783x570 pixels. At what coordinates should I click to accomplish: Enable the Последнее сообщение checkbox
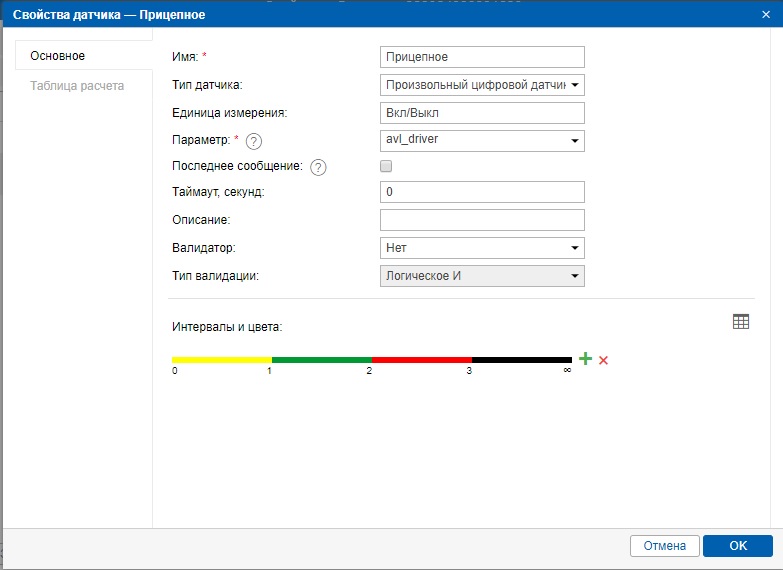pyautogui.click(x=386, y=166)
